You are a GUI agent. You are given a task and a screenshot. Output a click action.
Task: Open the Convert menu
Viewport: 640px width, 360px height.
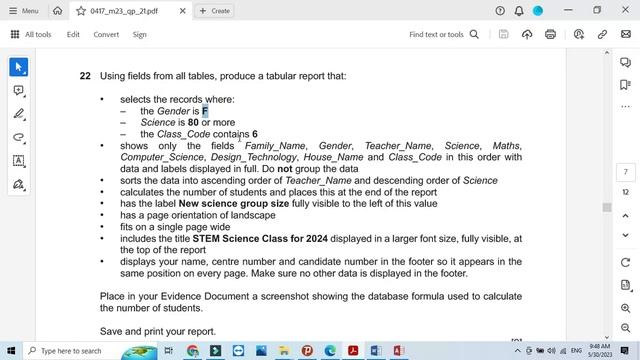click(106, 35)
